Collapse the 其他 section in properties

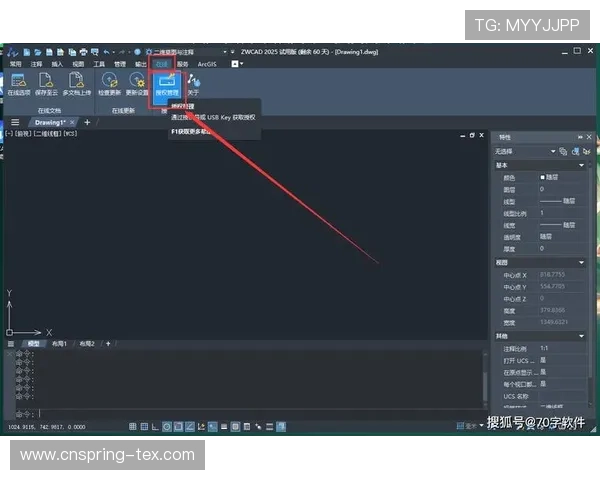581,336
